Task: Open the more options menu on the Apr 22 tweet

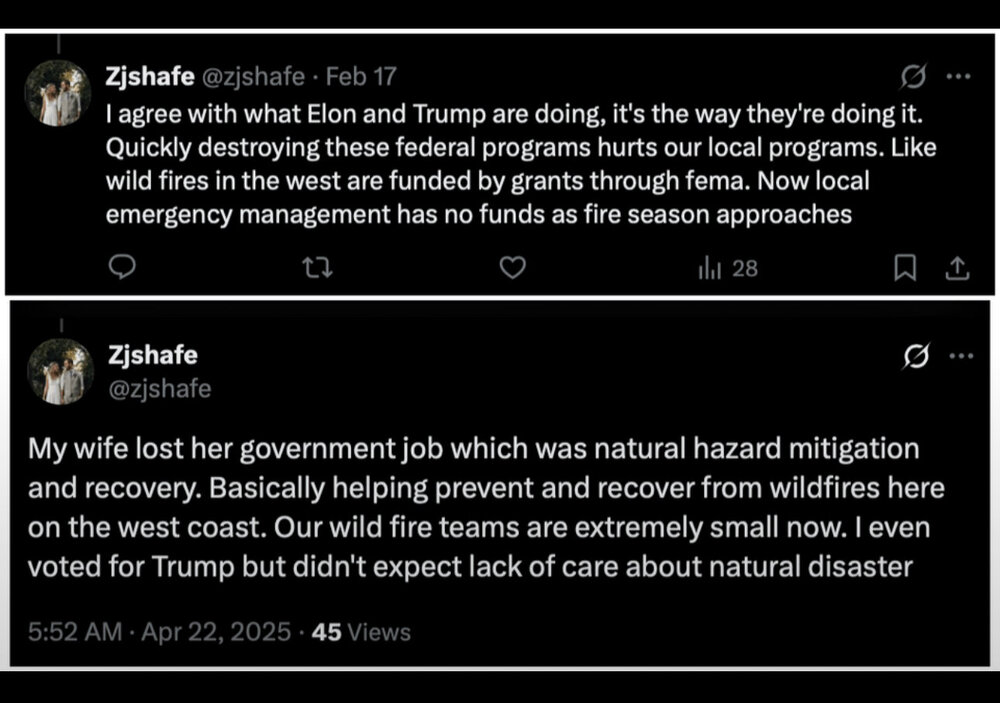Action: 960,356
